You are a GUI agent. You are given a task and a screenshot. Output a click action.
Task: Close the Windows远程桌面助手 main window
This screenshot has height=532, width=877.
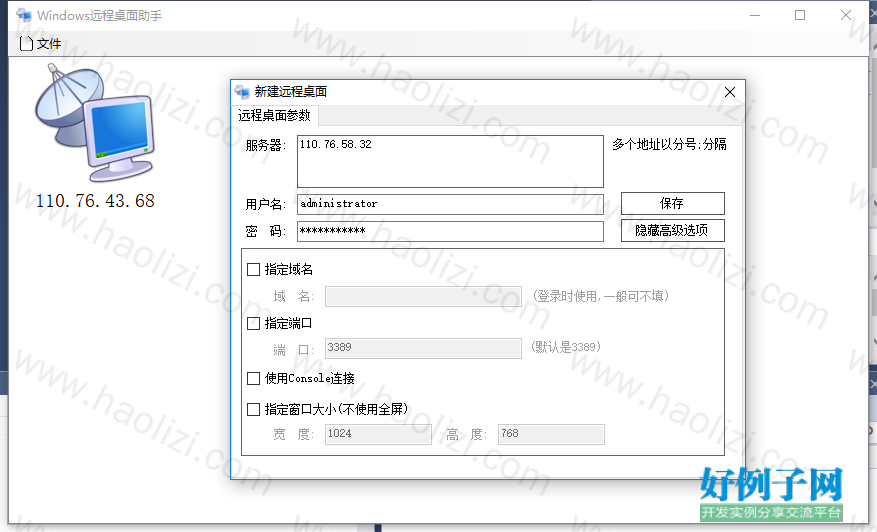click(x=846, y=15)
